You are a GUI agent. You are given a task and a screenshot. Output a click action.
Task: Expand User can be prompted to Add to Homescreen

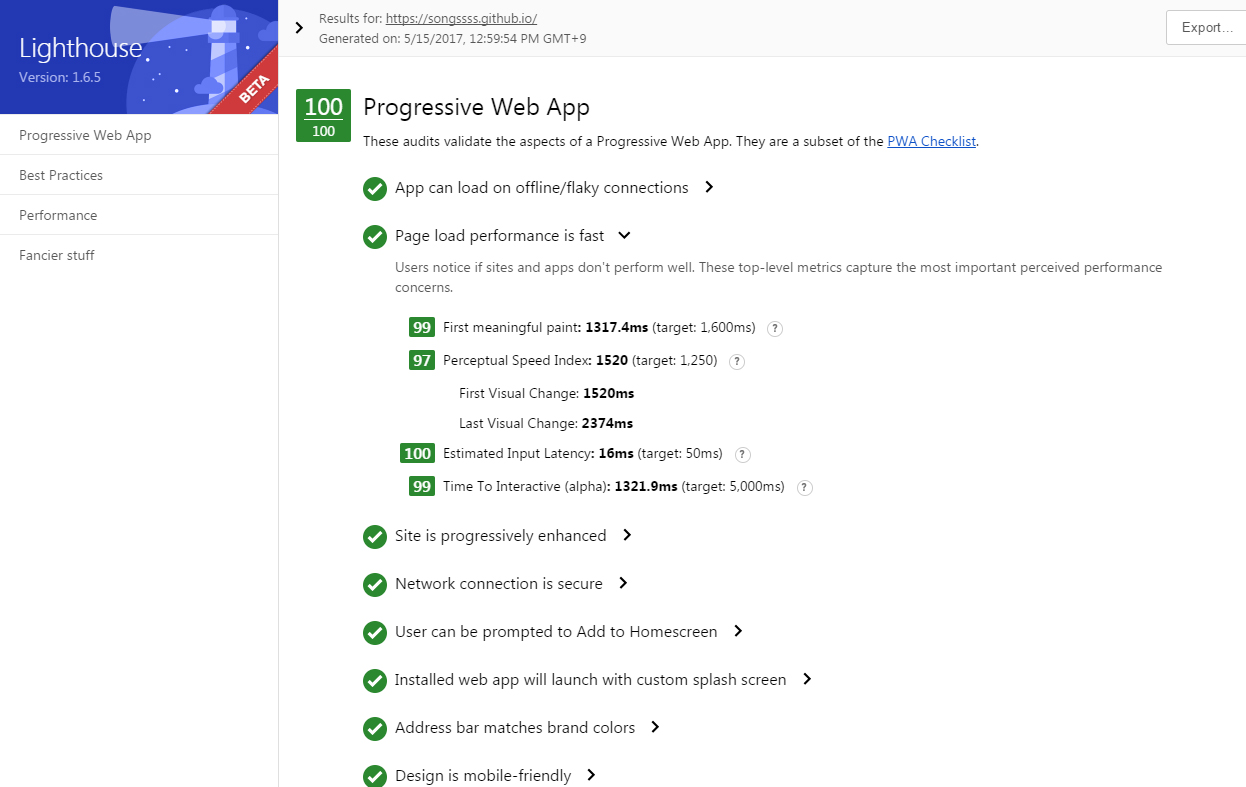[738, 631]
